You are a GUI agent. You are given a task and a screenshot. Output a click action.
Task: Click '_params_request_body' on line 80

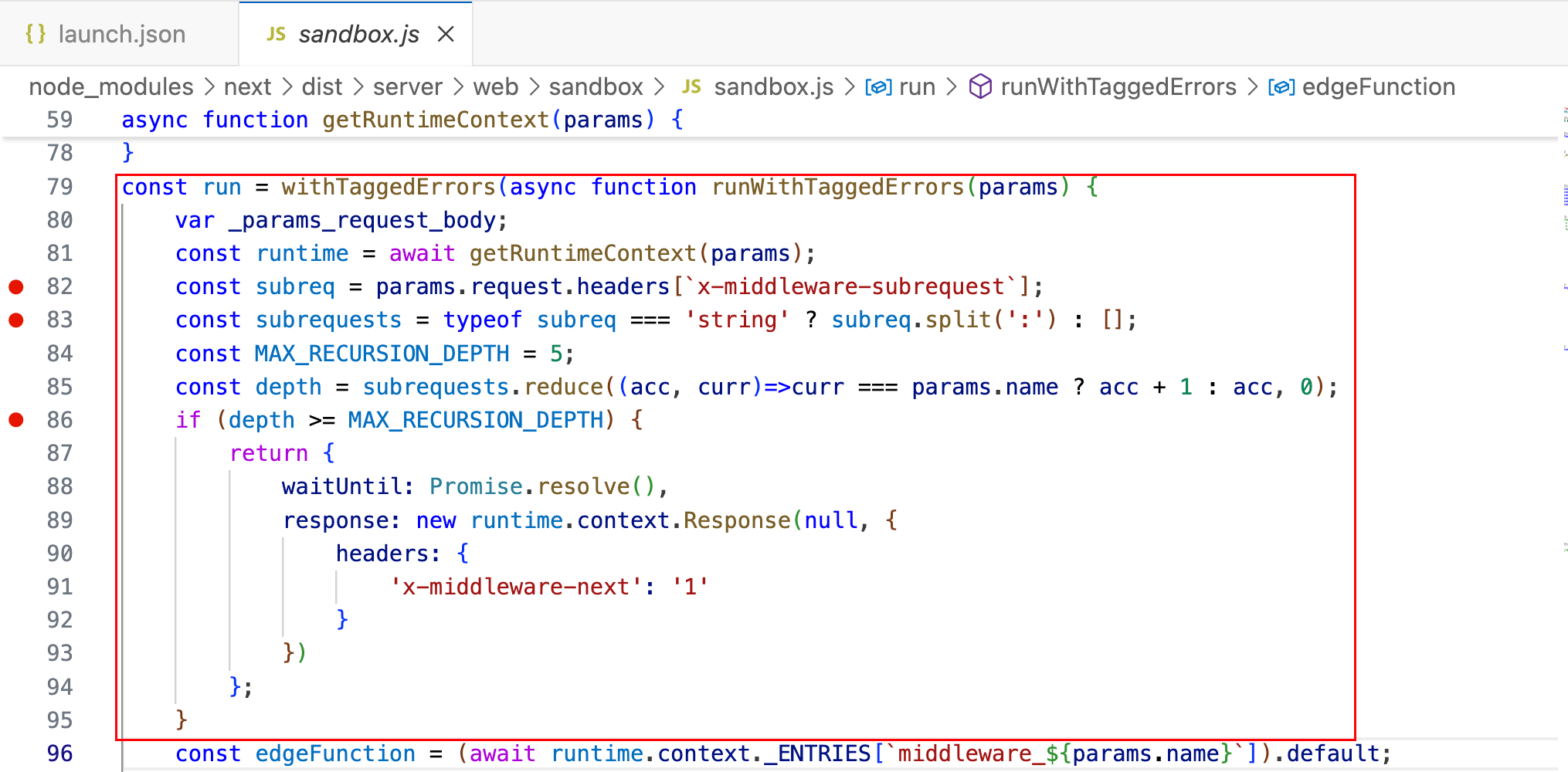(362, 220)
